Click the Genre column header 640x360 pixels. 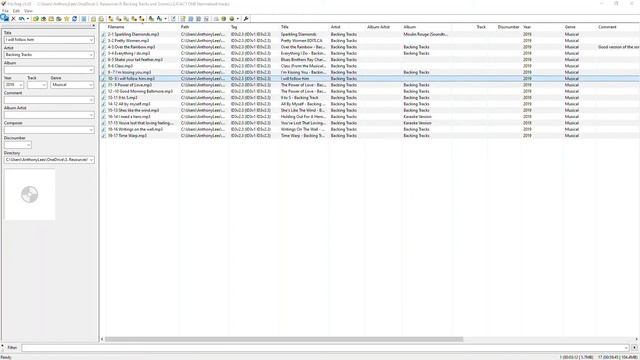pos(570,27)
